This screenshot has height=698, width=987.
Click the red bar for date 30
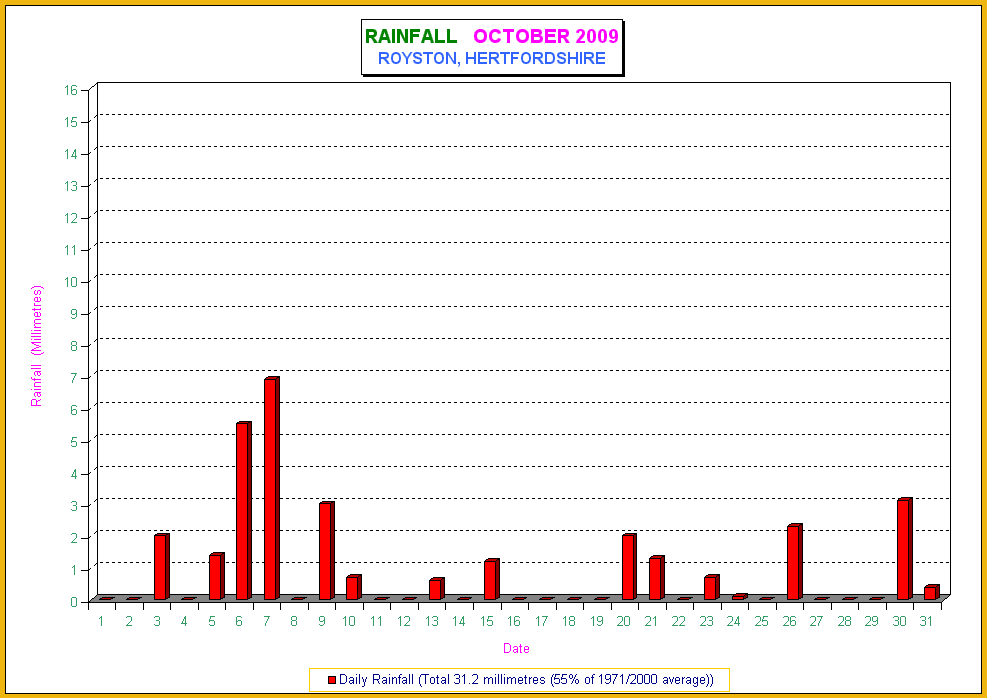[x=904, y=549]
